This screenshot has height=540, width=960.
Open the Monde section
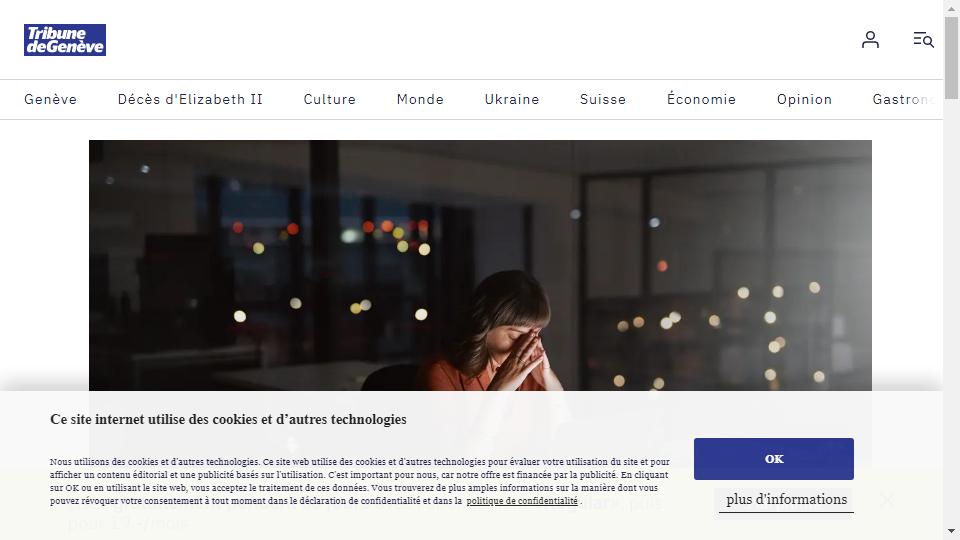420,99
